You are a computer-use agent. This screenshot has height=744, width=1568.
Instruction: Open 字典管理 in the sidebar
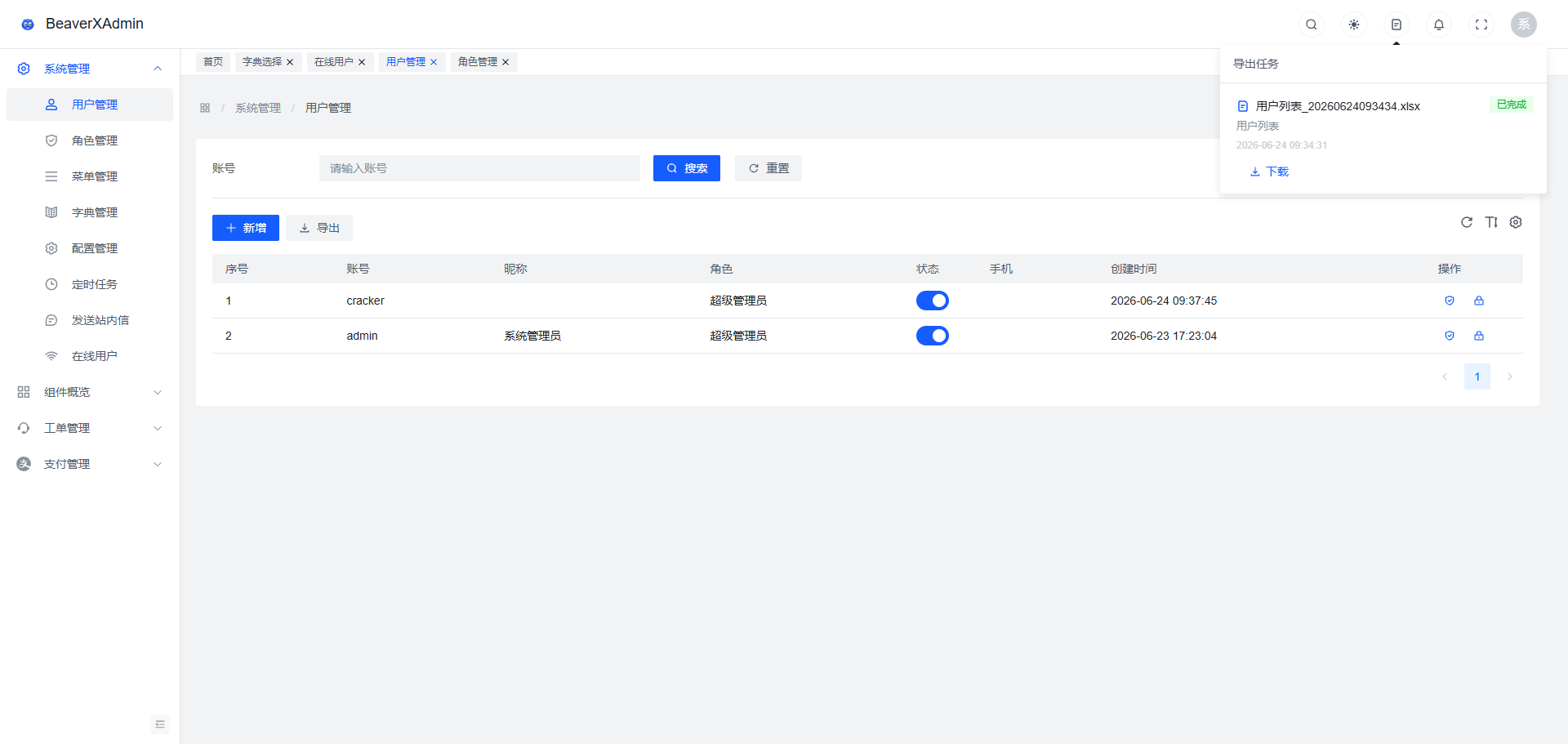pyautogui.click(x=90, y=212)
